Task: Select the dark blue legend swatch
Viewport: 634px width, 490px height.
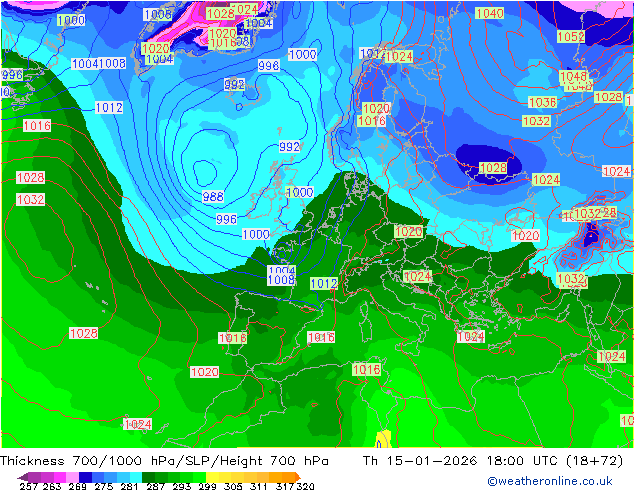Action: (x=85, y=477)
